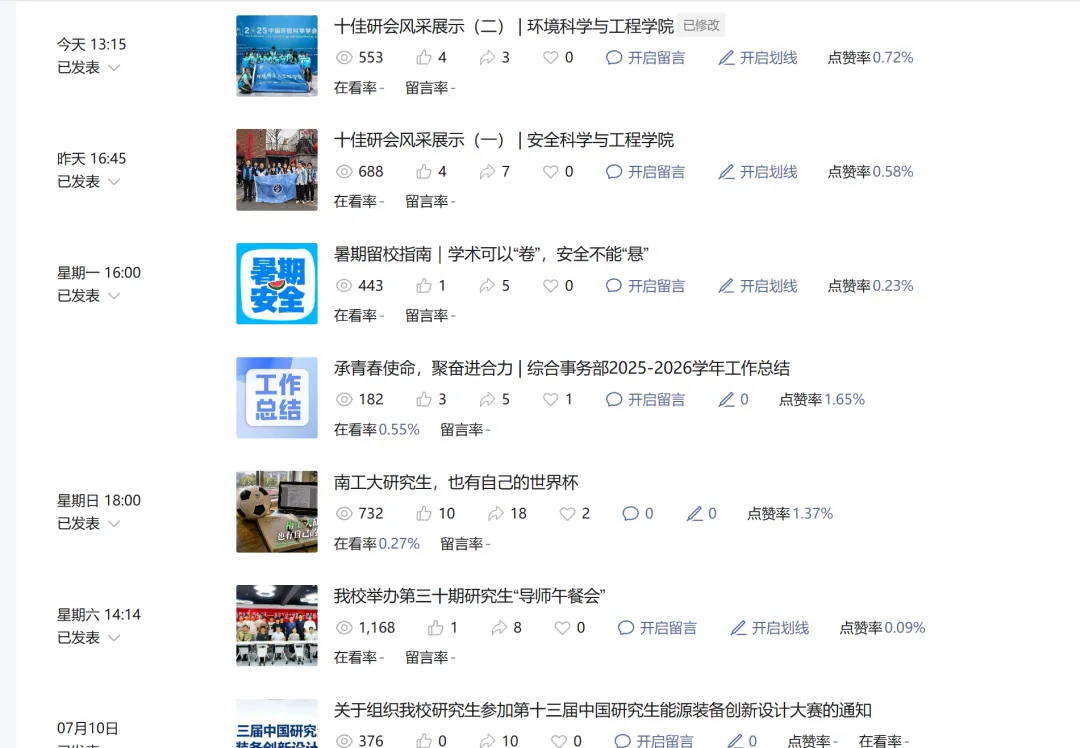Click views eye icon showing 1,168
Screen dimensions: 1080x748
point(344,628)
